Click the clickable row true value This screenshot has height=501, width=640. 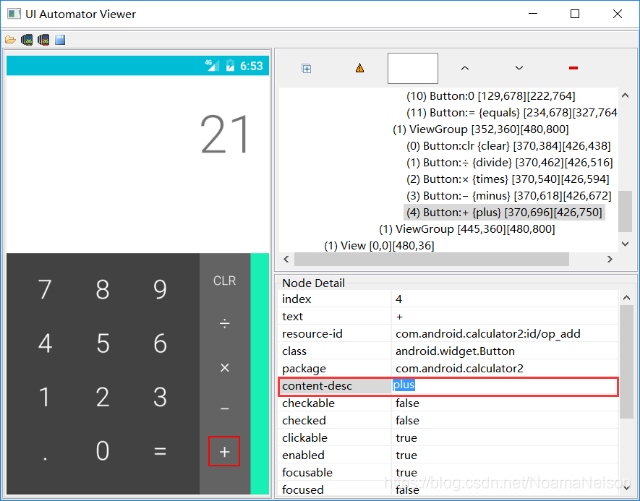[x=406, y=438]
